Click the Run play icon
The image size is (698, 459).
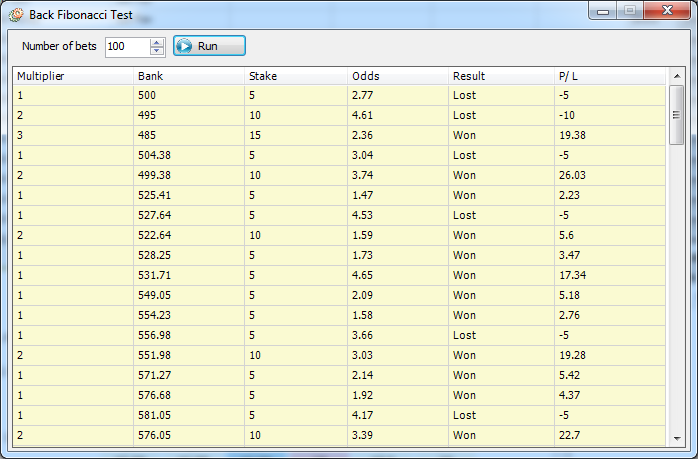point(184,46)
